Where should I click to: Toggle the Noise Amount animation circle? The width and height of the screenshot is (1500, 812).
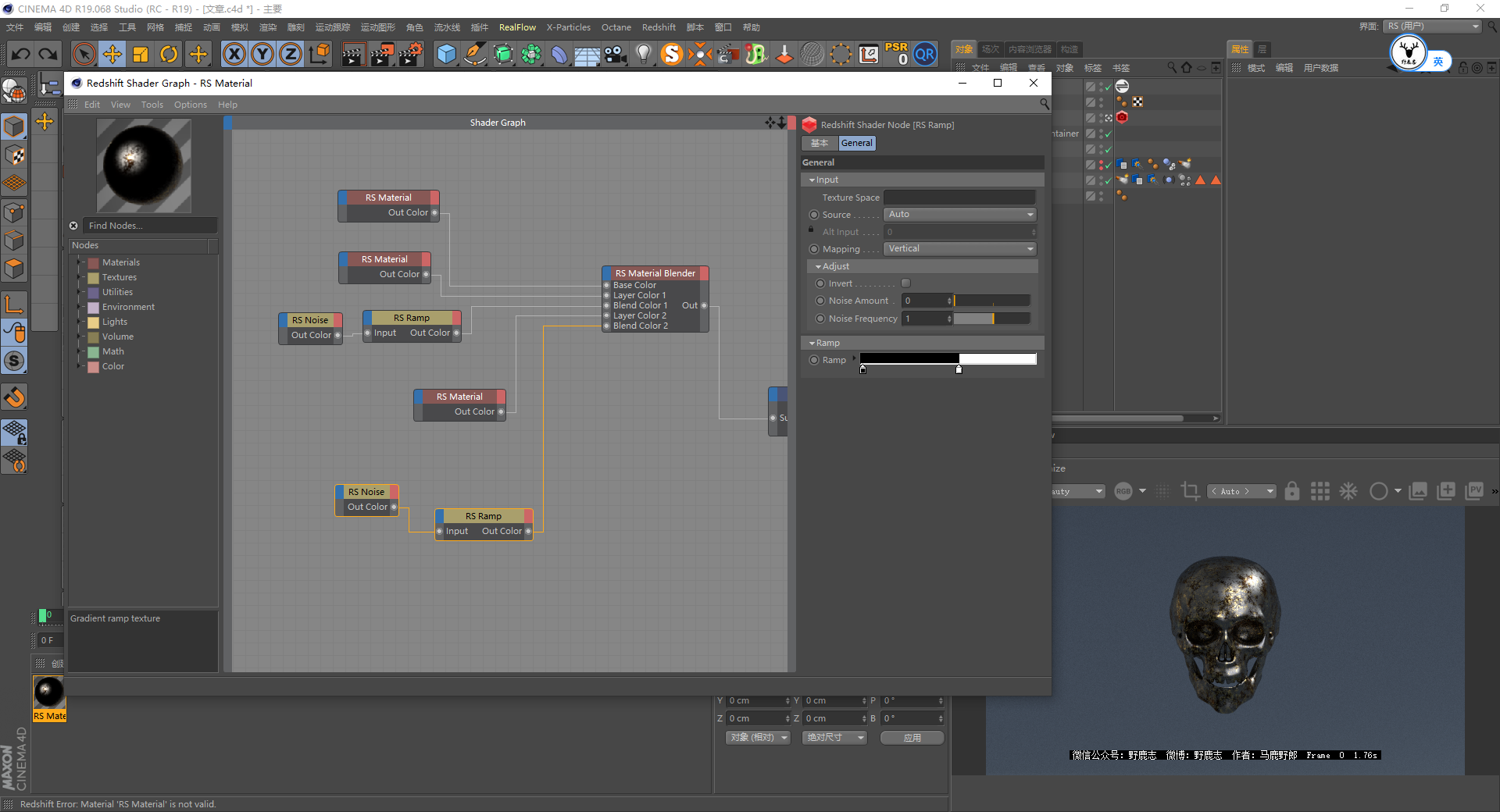click(x=820, y=301)
